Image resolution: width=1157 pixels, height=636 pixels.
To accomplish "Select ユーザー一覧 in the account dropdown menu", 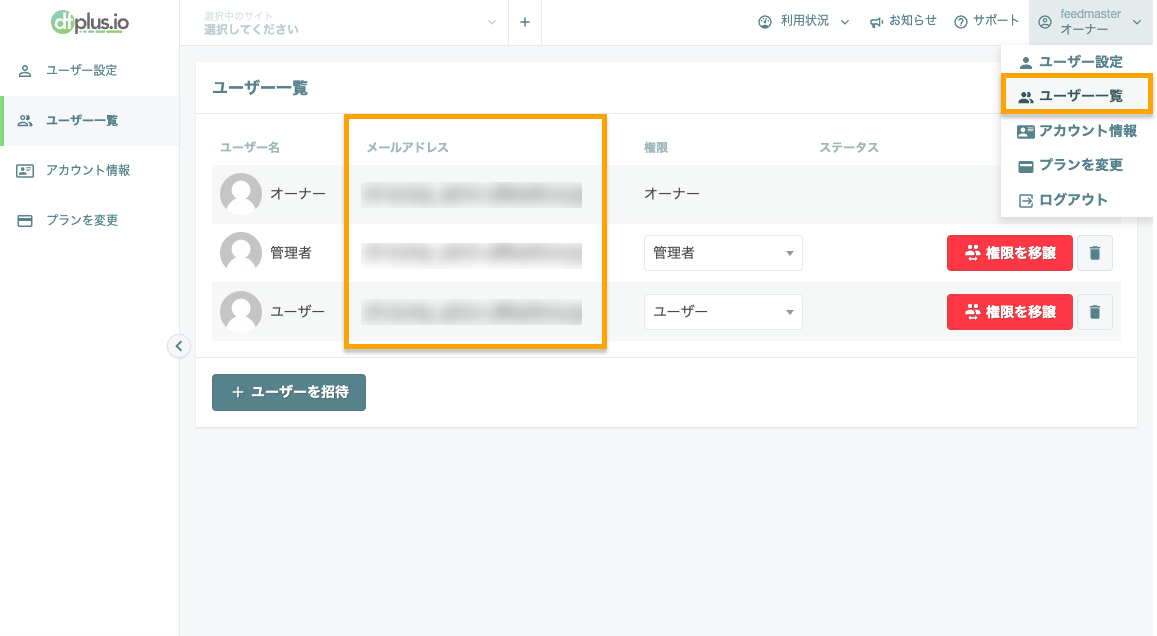I will click(x=1077, y=96).
